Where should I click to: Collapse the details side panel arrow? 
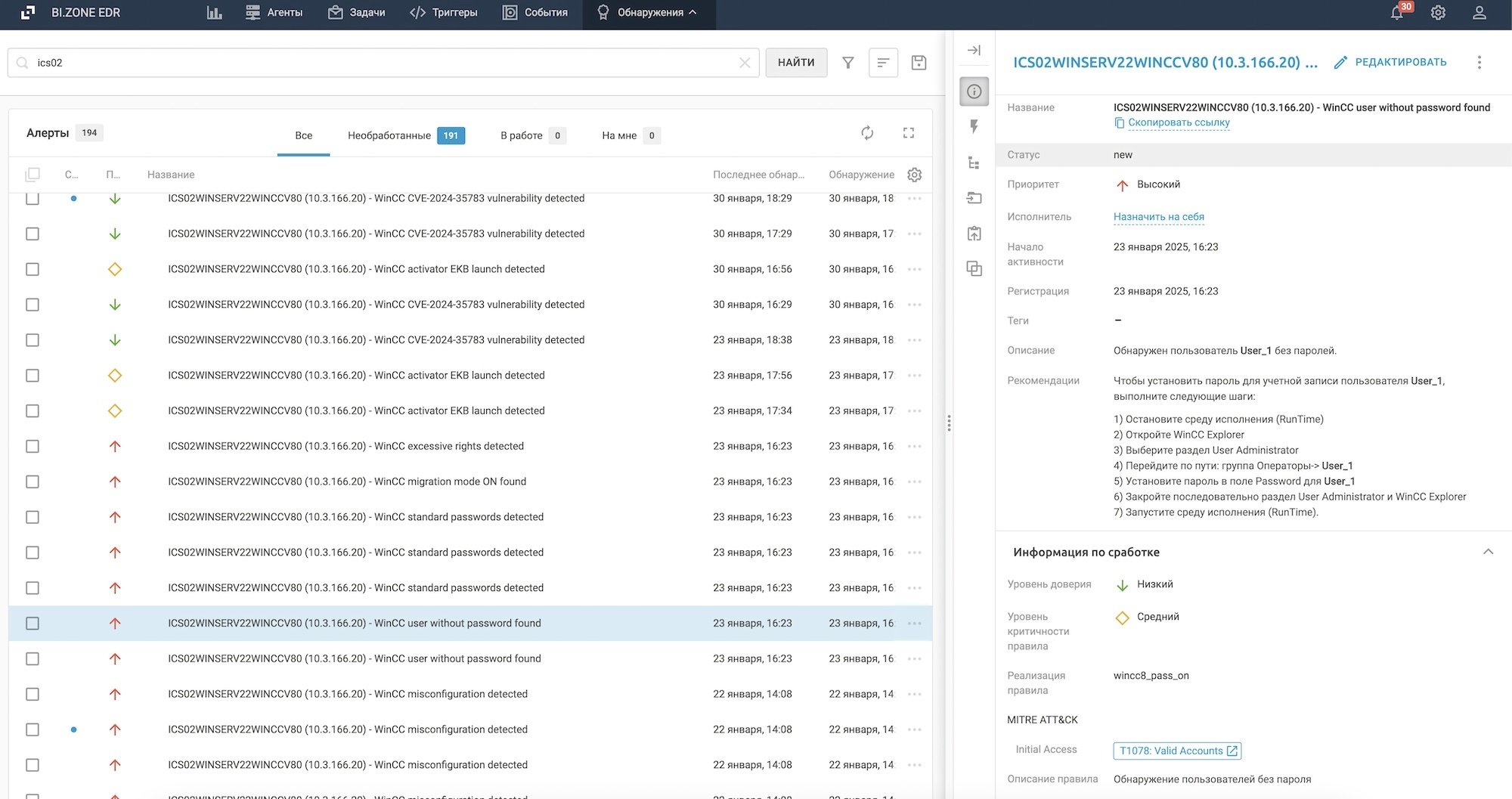[x=974, y=51]
